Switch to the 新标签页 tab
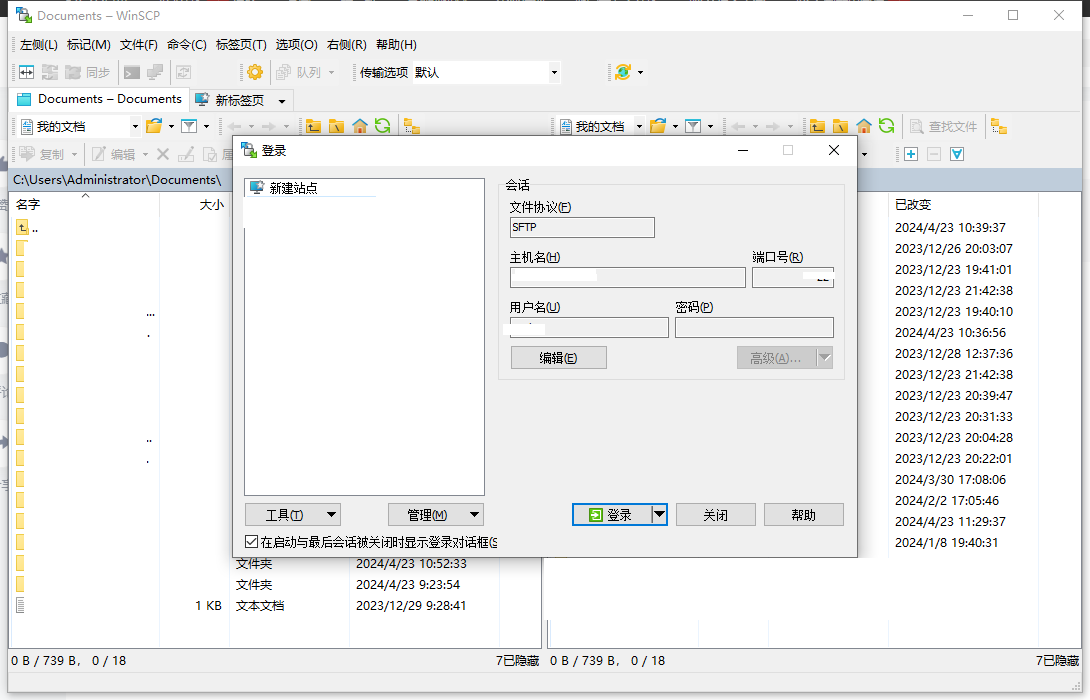 pos(239,100)
